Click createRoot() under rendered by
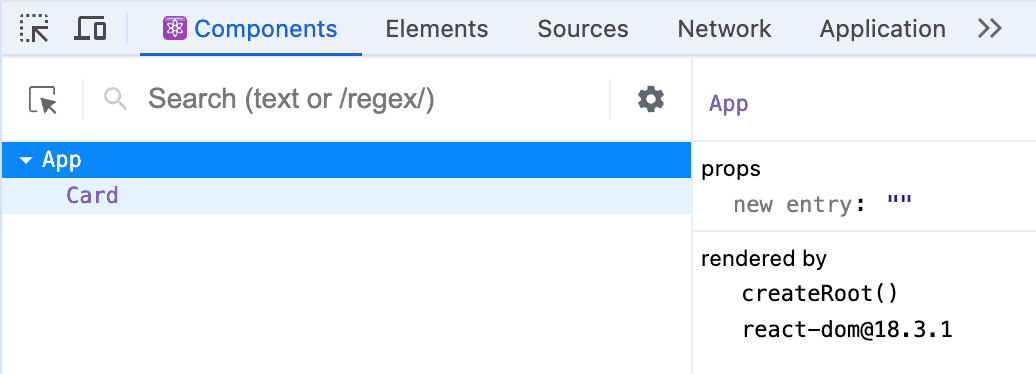The image size is (1036, 374). pyautogui.click(x=821, y=293)
